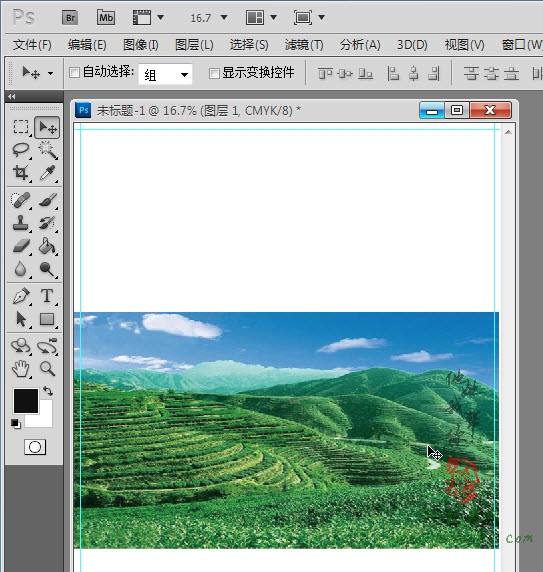Distribute top edges of layers
The width and height of the screenshot is (543, 572).
471,74
